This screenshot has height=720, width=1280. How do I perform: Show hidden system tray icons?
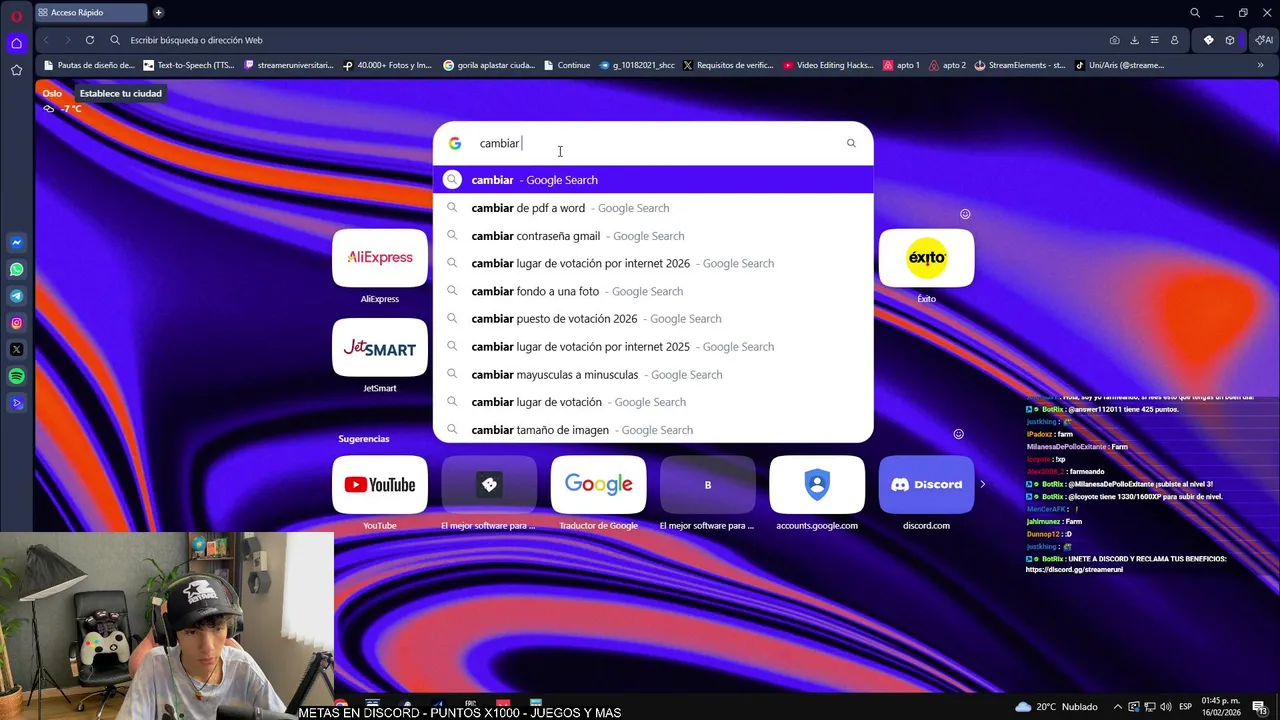1118,707
